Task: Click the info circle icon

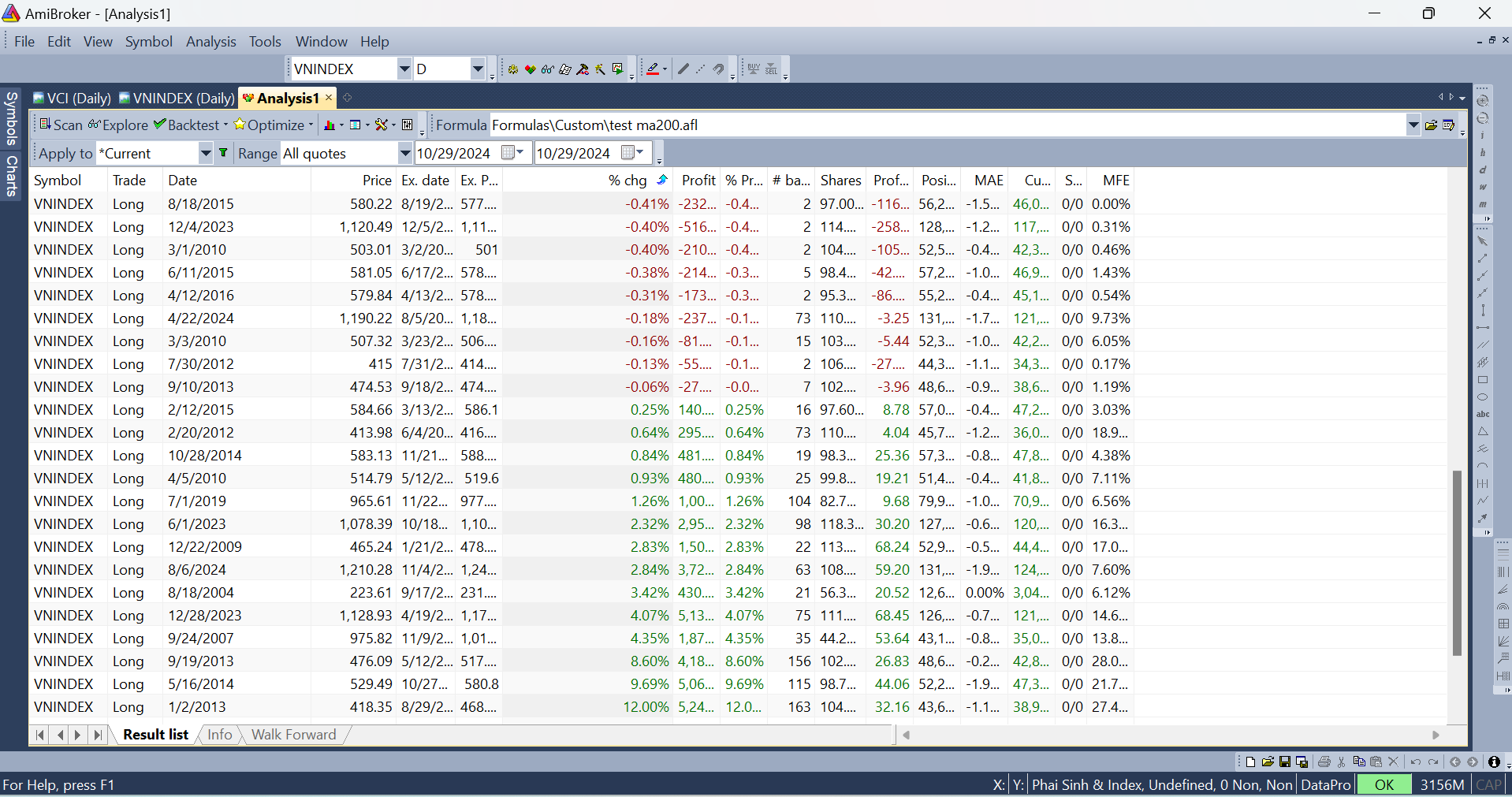Action: 1494,762
